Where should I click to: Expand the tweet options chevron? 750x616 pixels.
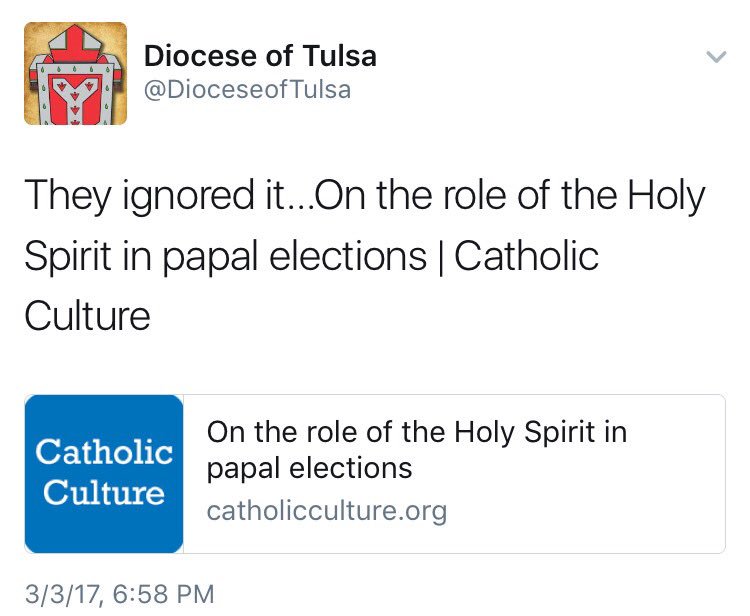[x=715, y=58]
